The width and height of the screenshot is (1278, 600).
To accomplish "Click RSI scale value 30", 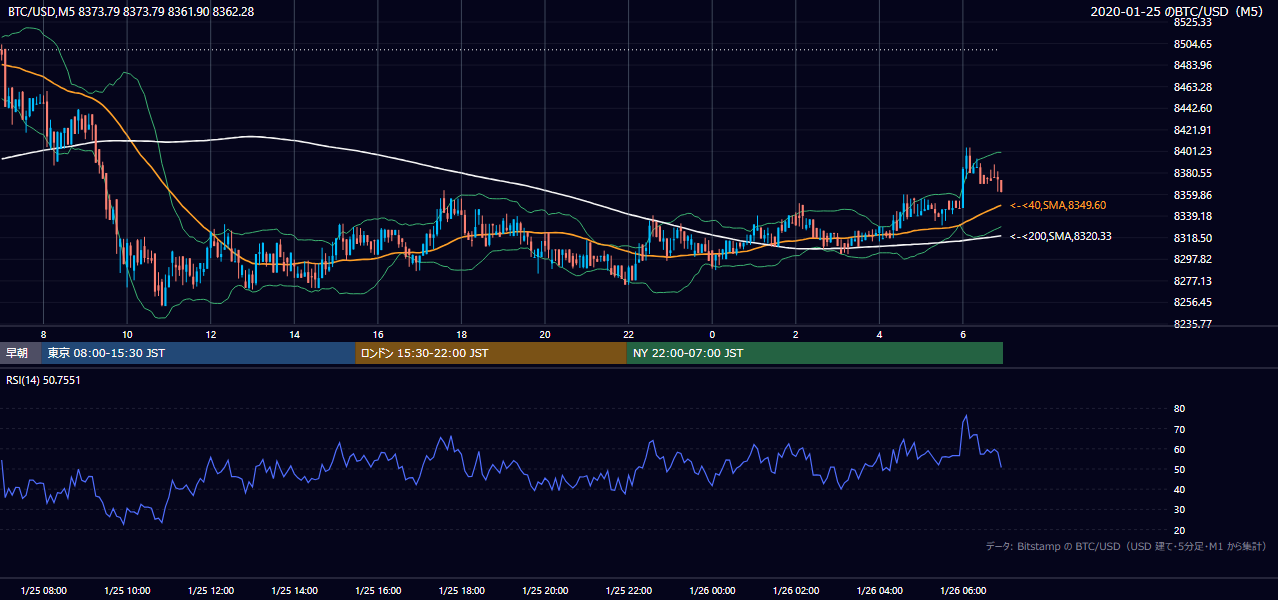I will [x=1179, y=509].
